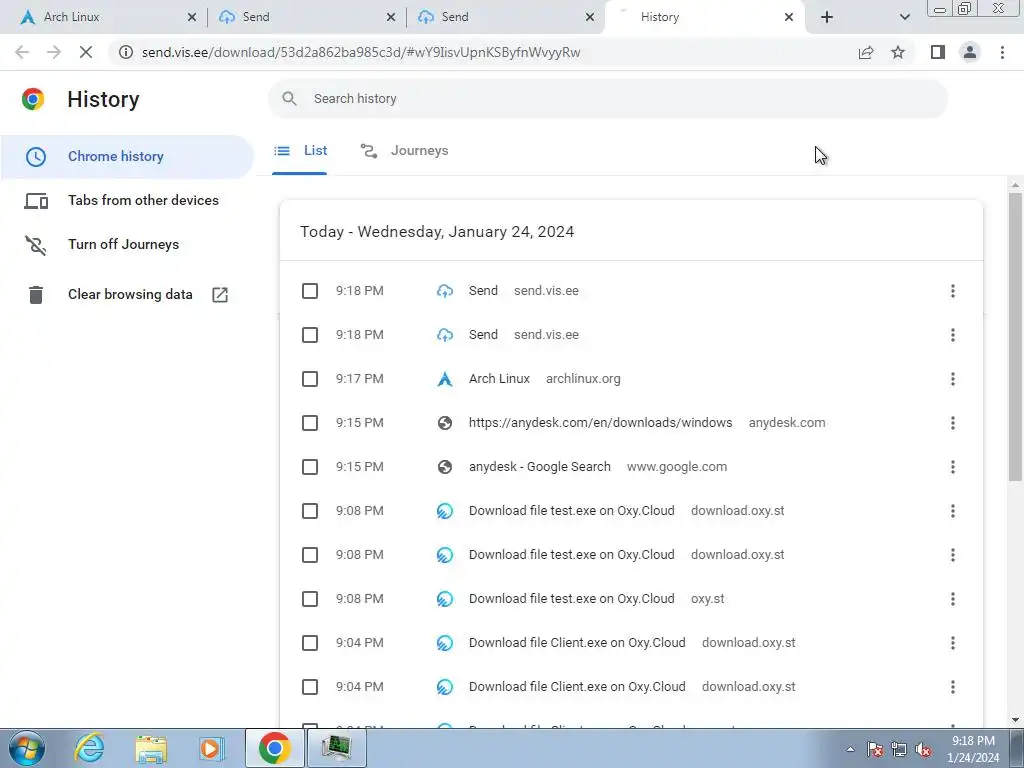Click the Action Center flag icon

tap(875, 750)
